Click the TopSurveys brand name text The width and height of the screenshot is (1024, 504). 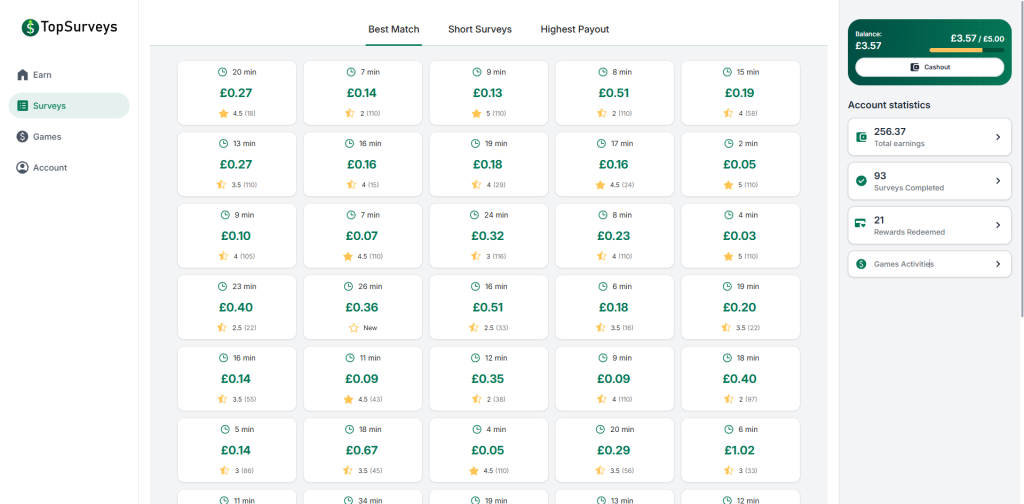[79, 27]
